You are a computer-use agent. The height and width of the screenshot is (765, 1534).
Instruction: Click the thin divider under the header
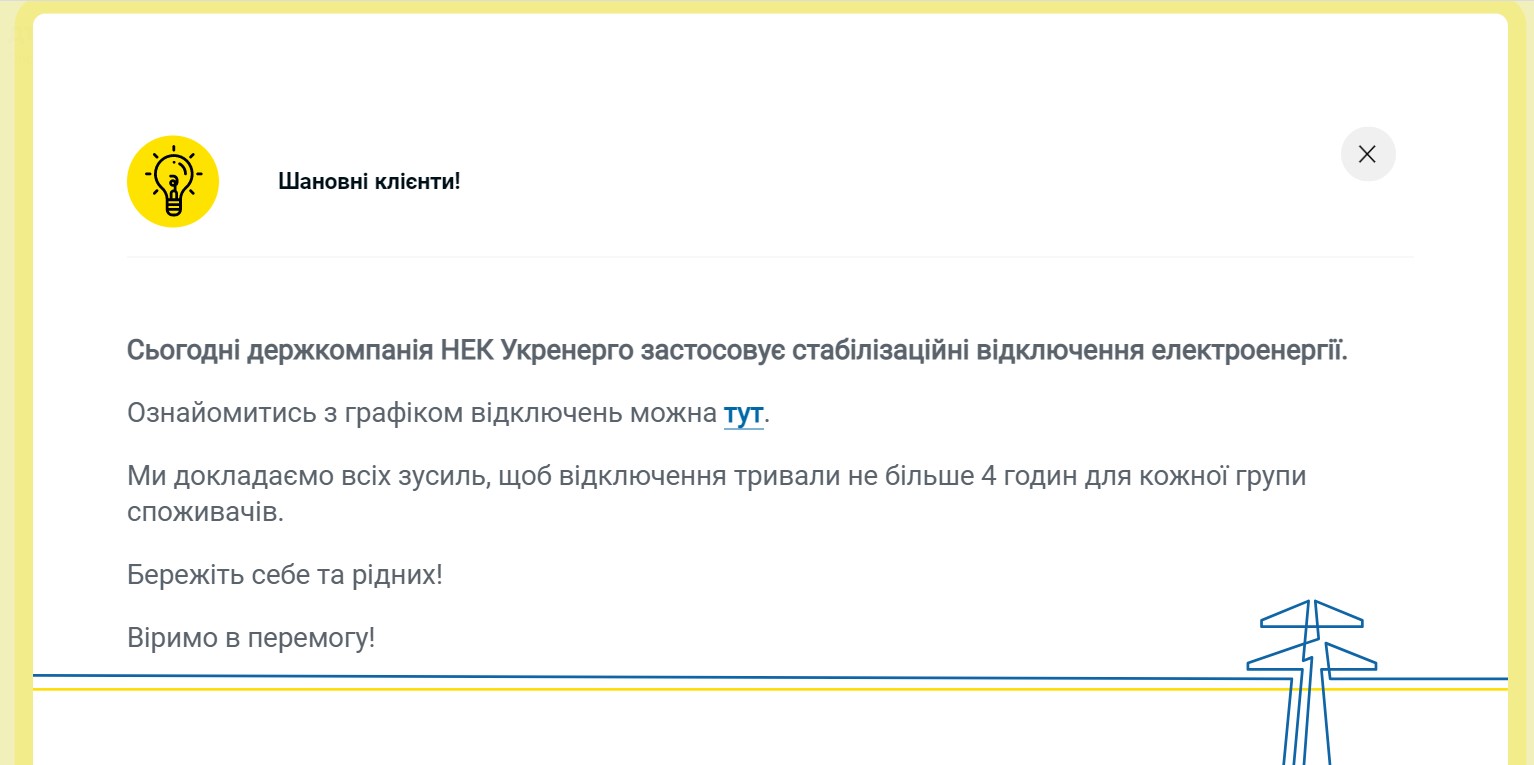[770, 257]
